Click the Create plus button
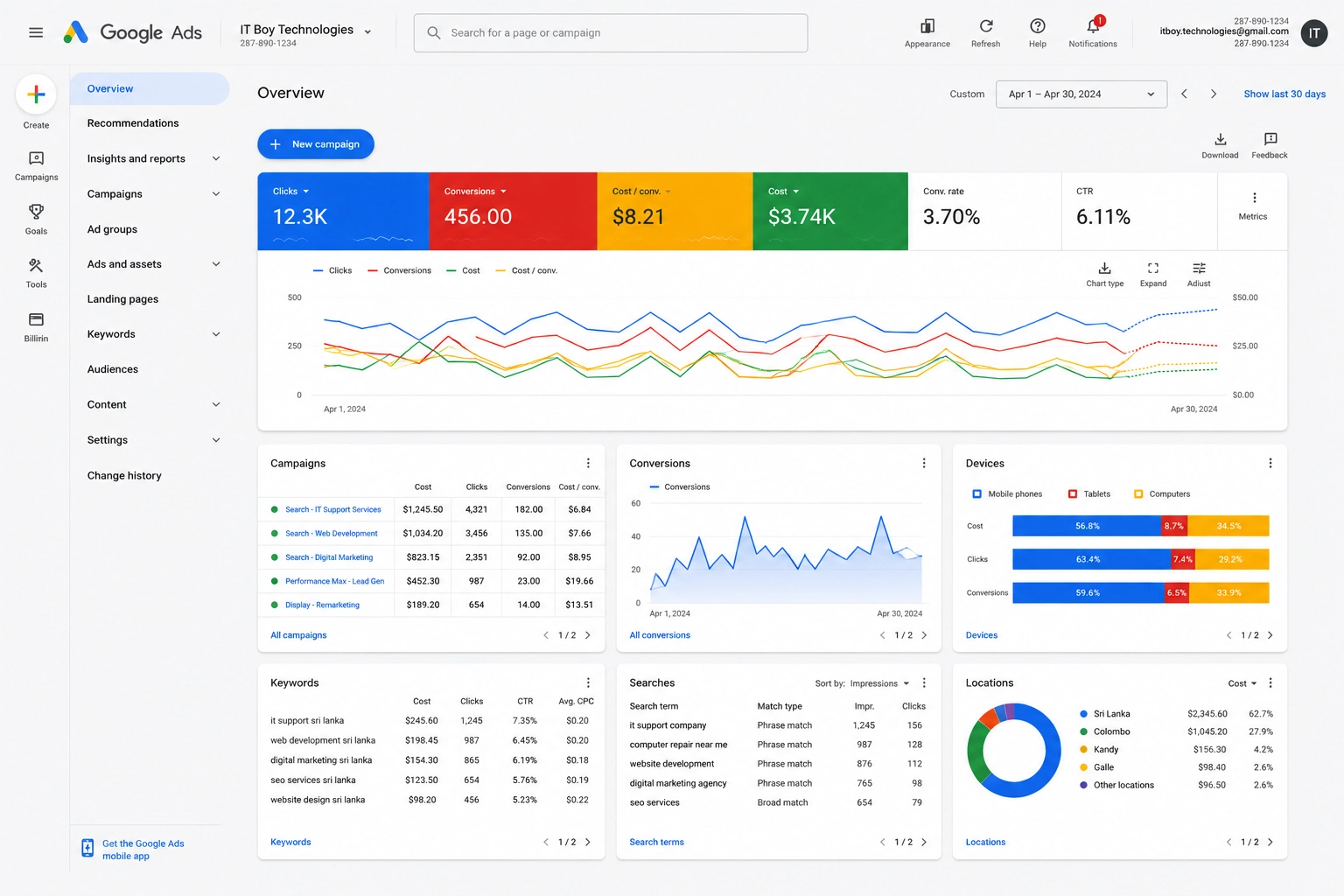The width and height of the screenshot is (1344, 896). [36, 94]
